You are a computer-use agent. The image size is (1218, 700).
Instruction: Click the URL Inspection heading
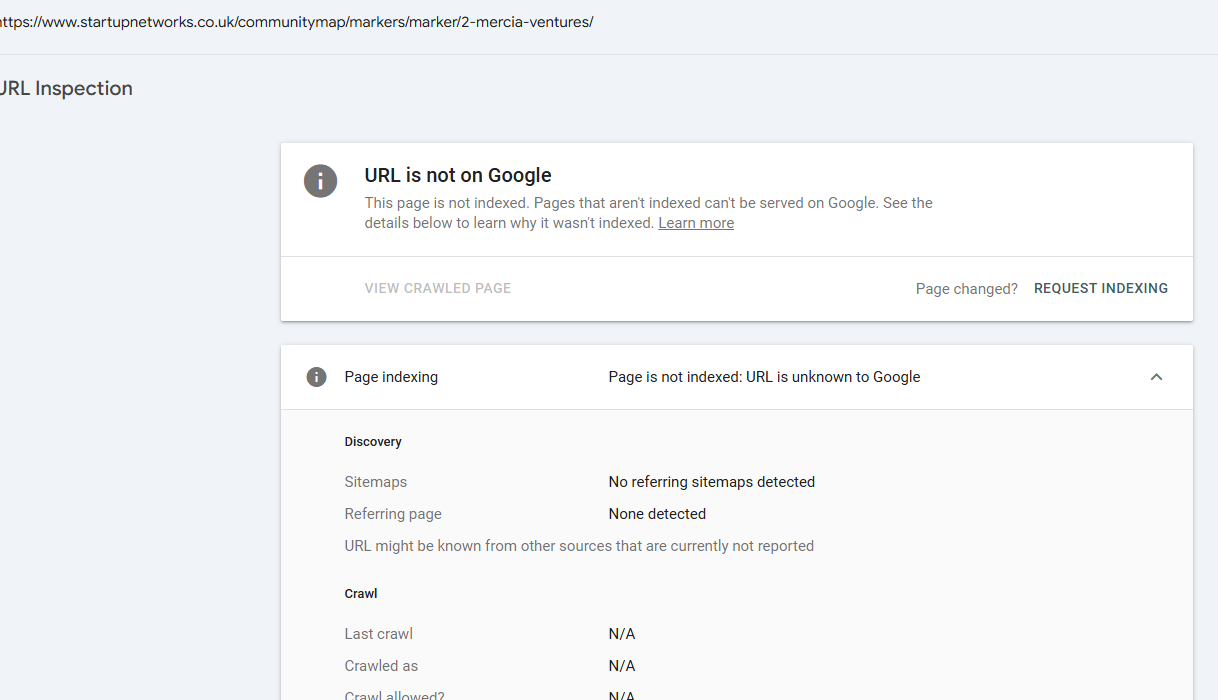tap(66, 88)
